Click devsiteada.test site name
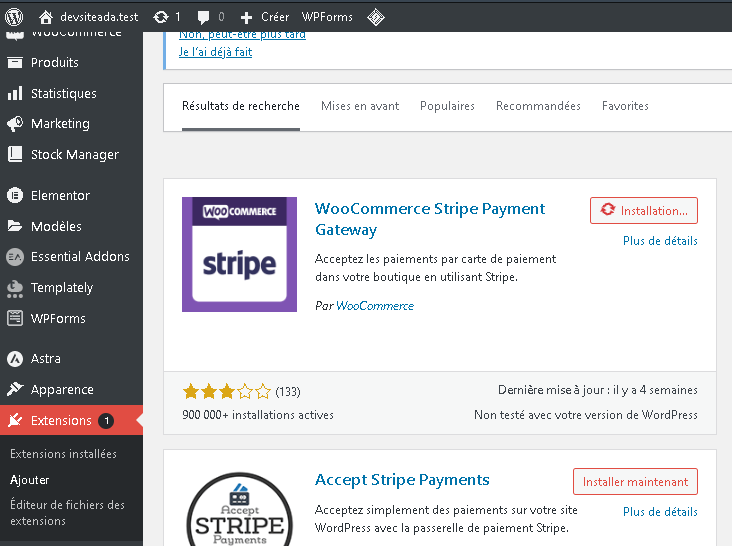Viewport: 732px width, 546px height. click(x=99, y=17)
